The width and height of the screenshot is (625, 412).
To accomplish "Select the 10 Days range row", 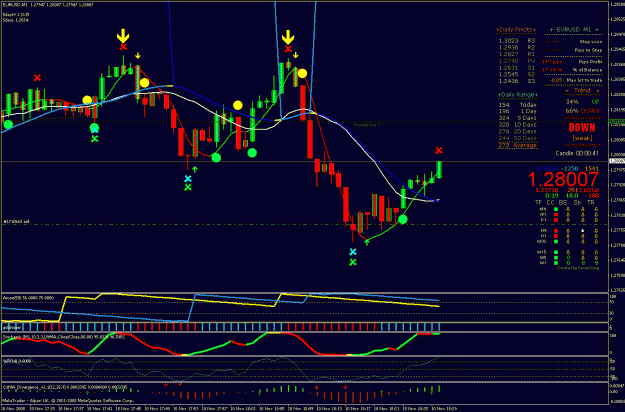I will tap(517, 125).
